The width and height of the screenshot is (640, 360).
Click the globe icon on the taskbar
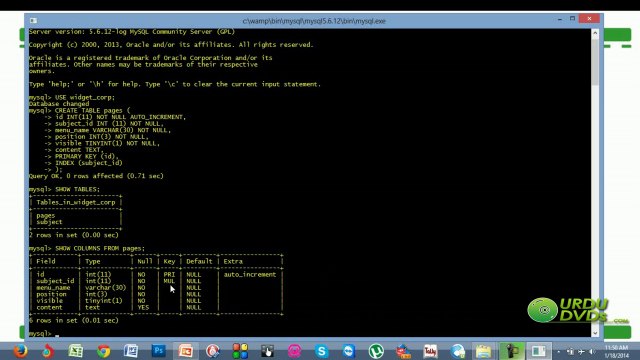458,351
